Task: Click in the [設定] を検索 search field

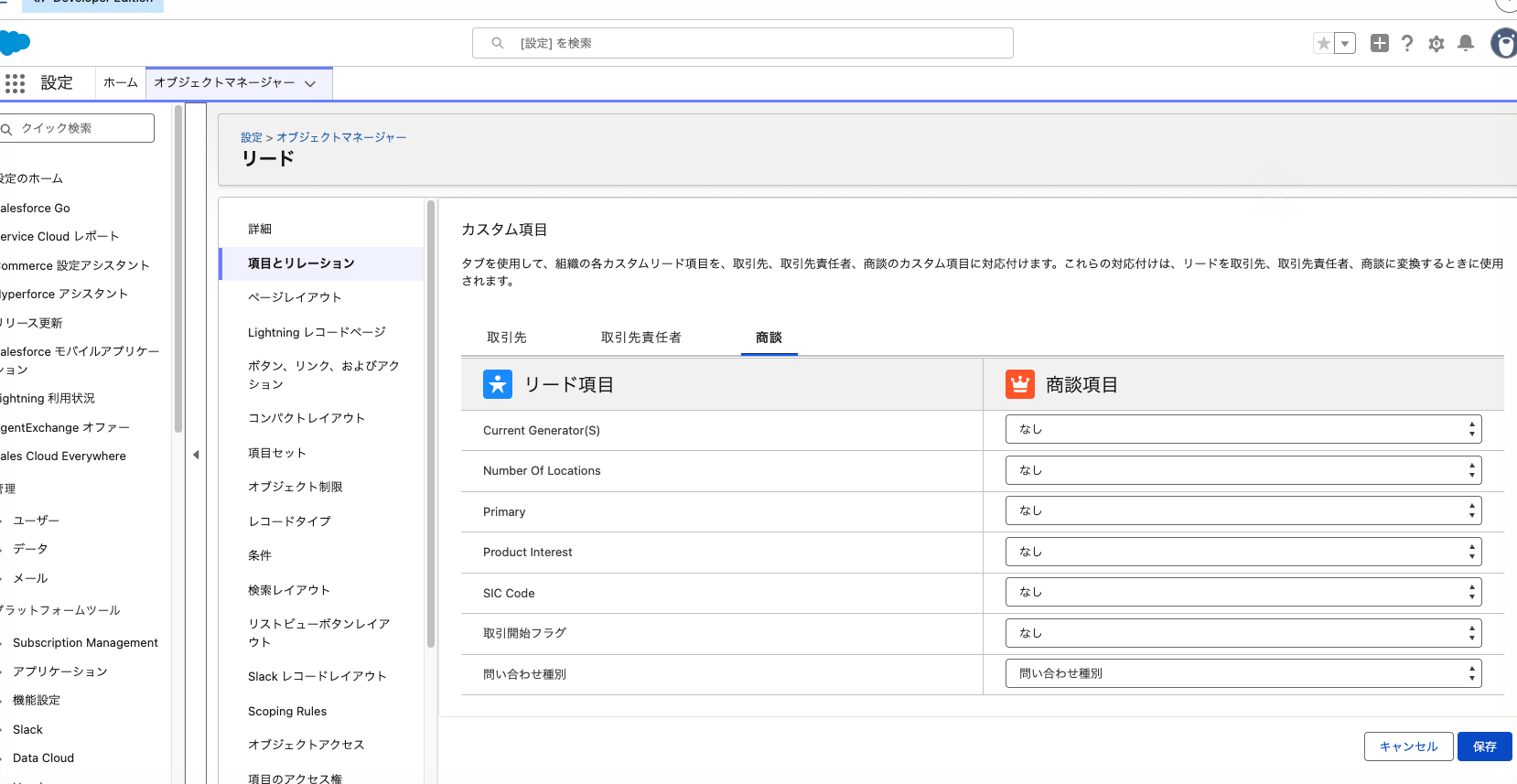Action: (x=743, y=43)
